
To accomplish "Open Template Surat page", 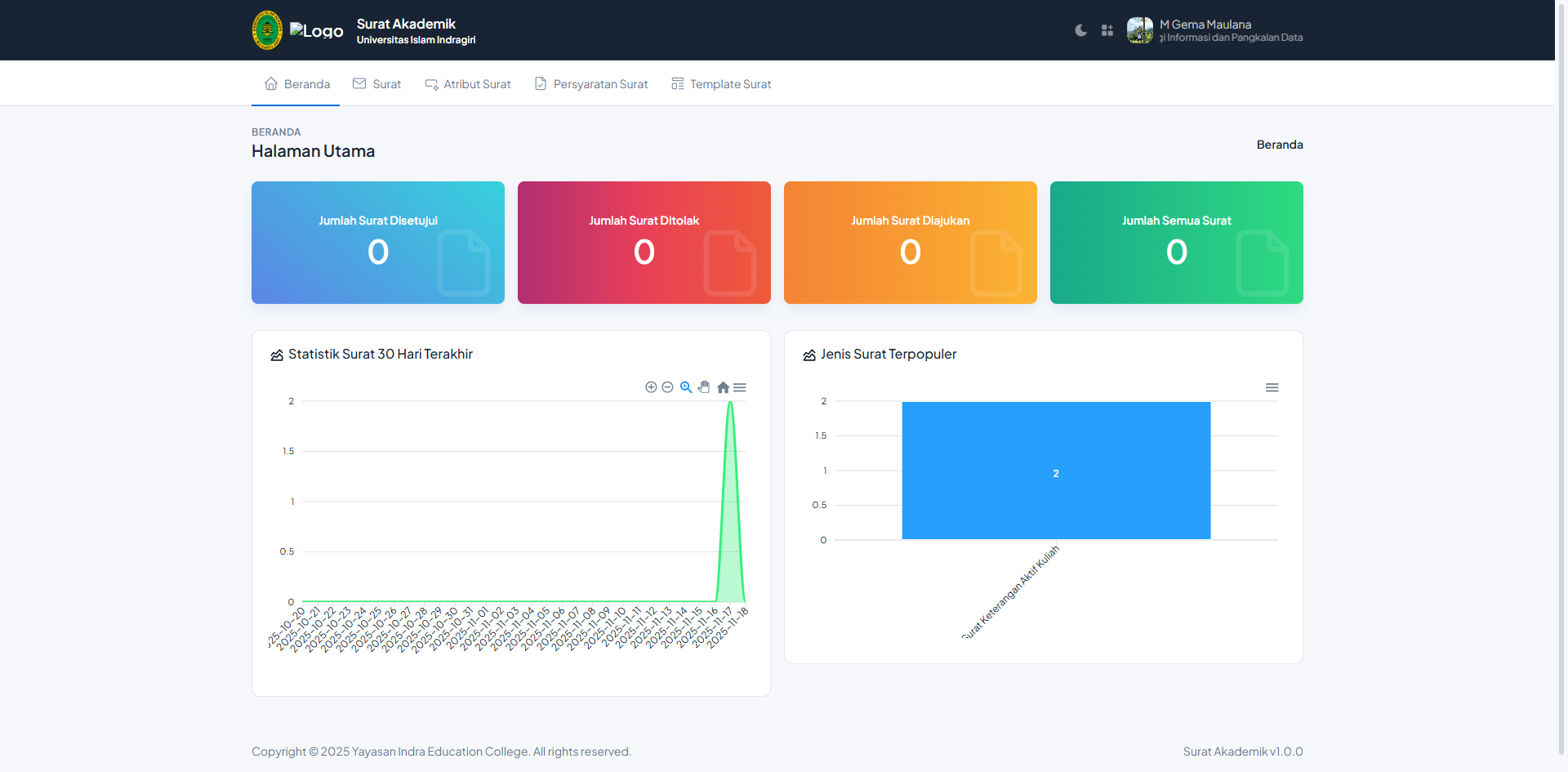I will [721, 84].
